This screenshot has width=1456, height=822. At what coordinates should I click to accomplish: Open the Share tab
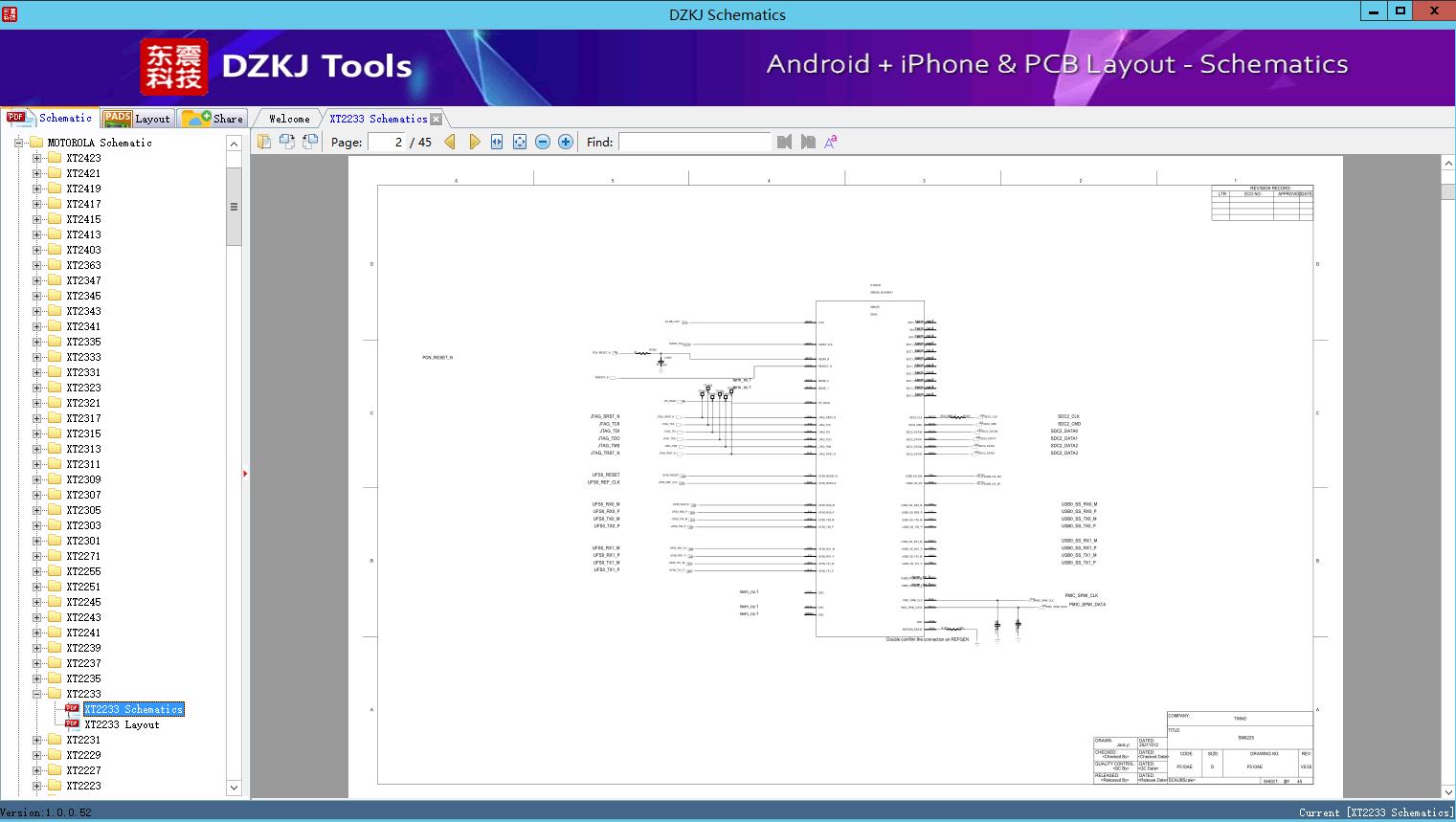point(213,119)
